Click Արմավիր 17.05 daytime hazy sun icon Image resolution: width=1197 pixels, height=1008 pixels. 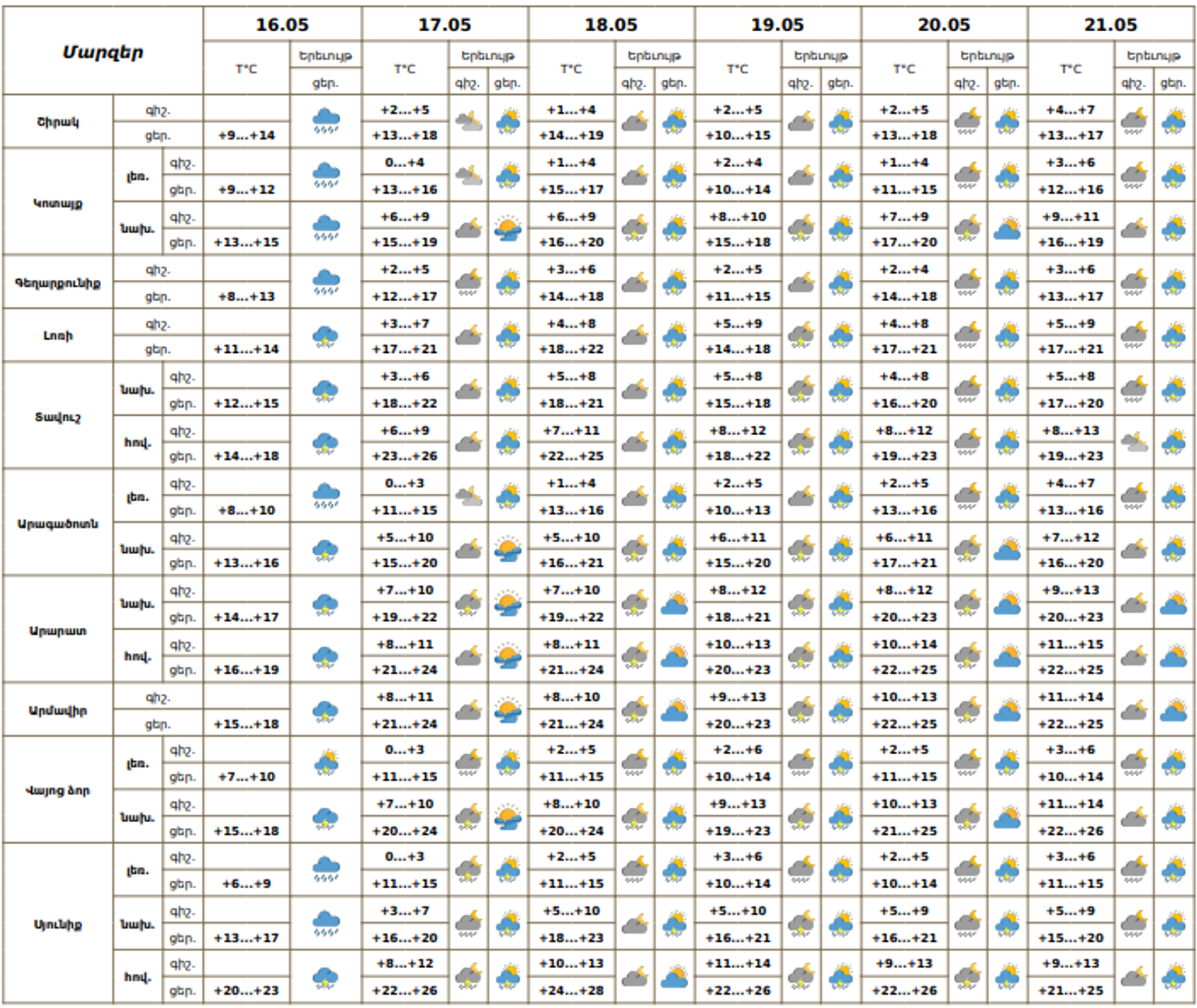(508, 710)
